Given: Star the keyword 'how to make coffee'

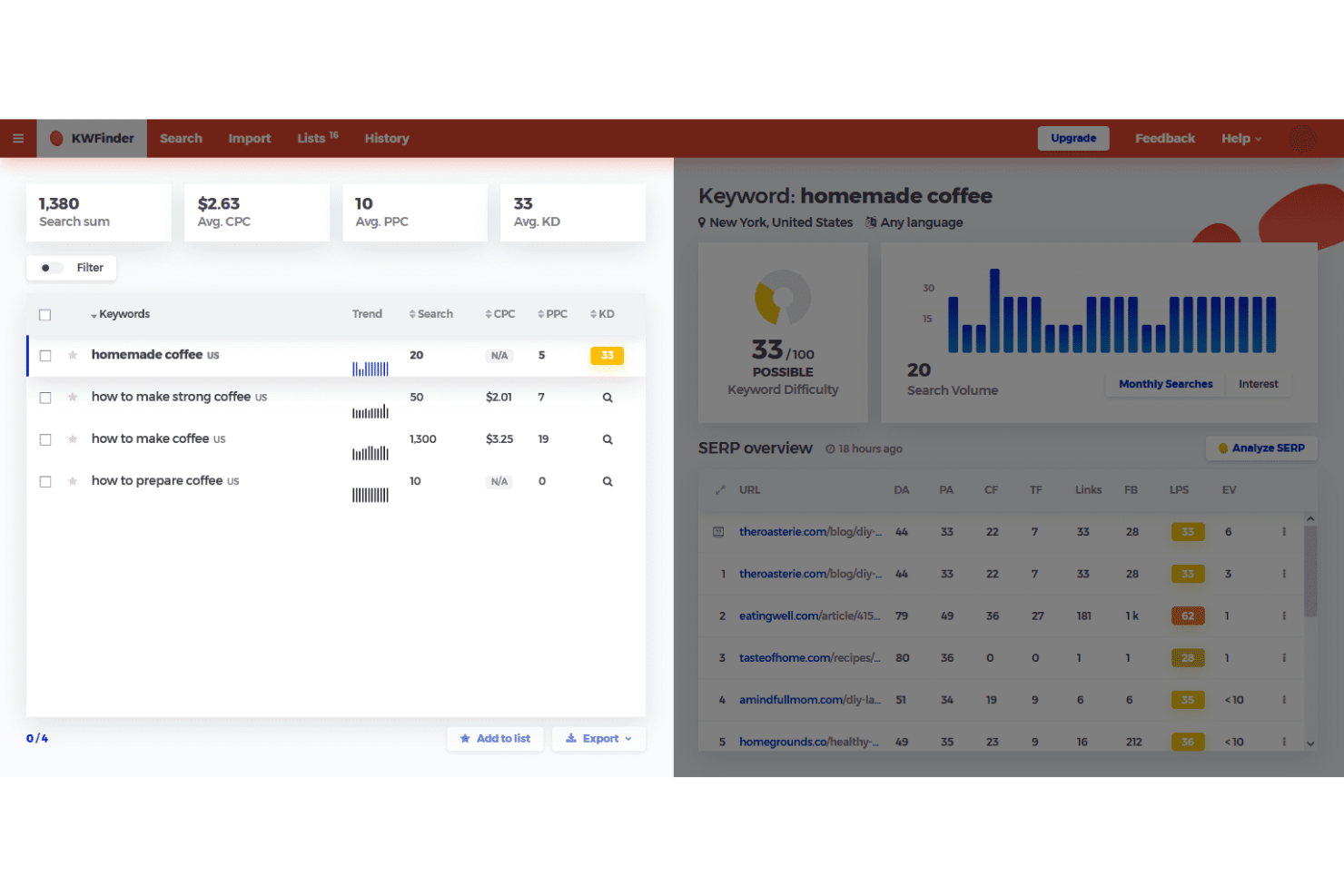Looking at the screenshot, I should [73, 439].
